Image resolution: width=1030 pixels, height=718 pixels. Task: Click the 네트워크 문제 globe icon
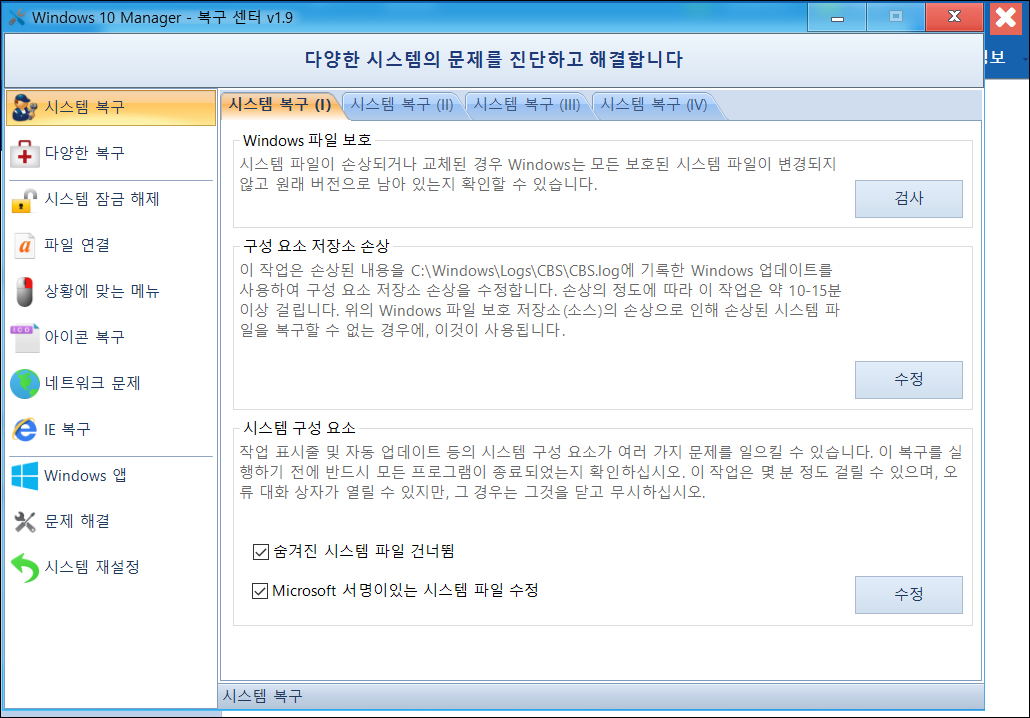pos(25,384)
